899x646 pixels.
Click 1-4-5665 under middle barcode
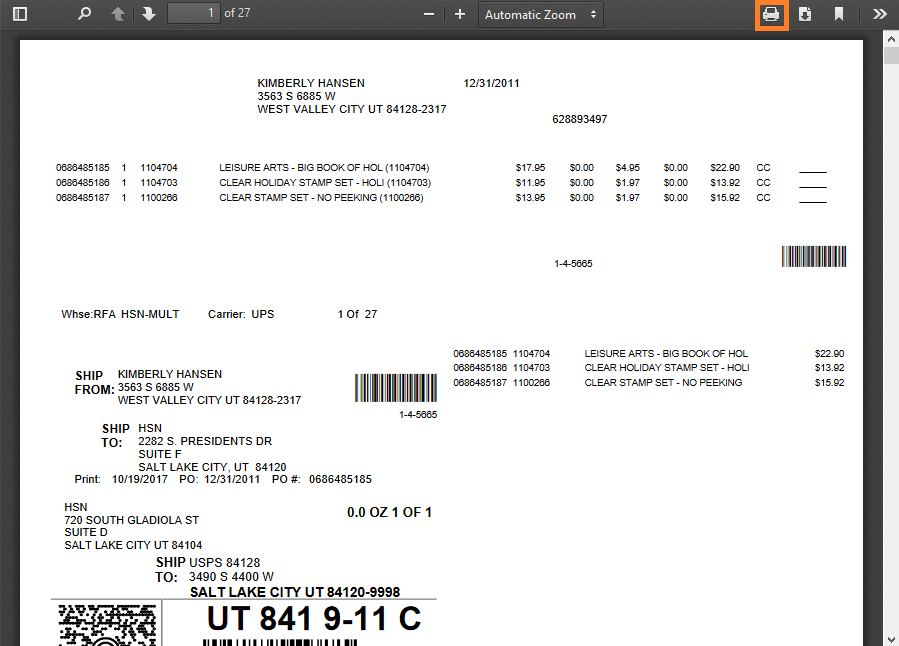tap(418, 414)
